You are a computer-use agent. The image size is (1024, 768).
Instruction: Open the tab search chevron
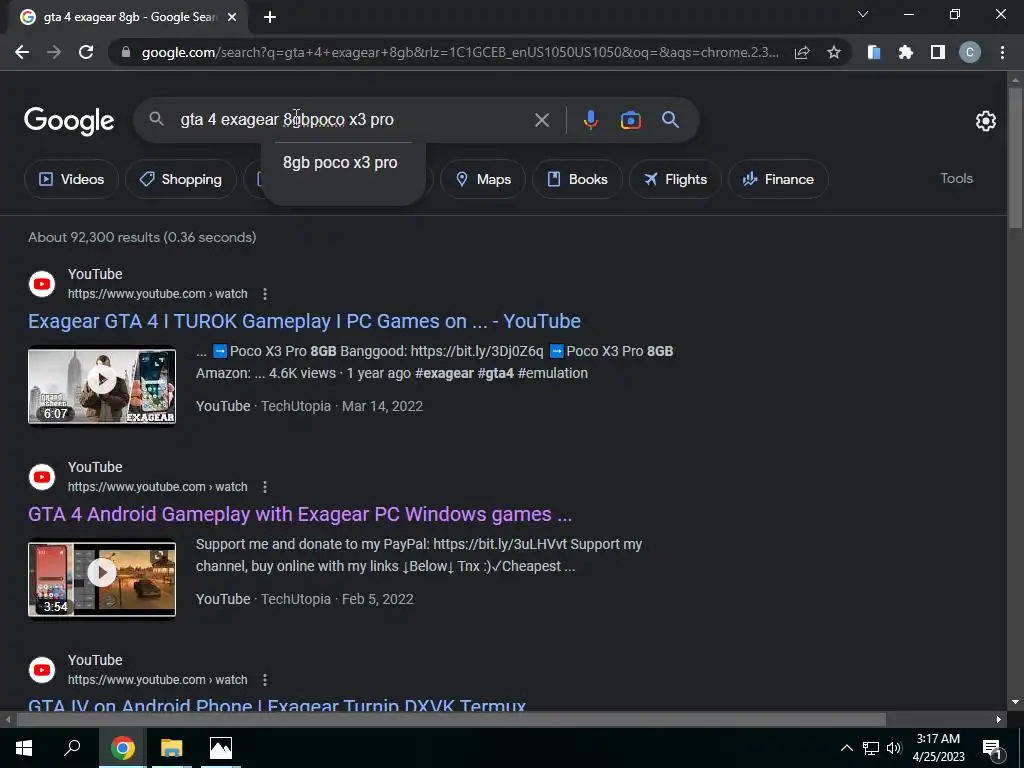click(863, 14)
